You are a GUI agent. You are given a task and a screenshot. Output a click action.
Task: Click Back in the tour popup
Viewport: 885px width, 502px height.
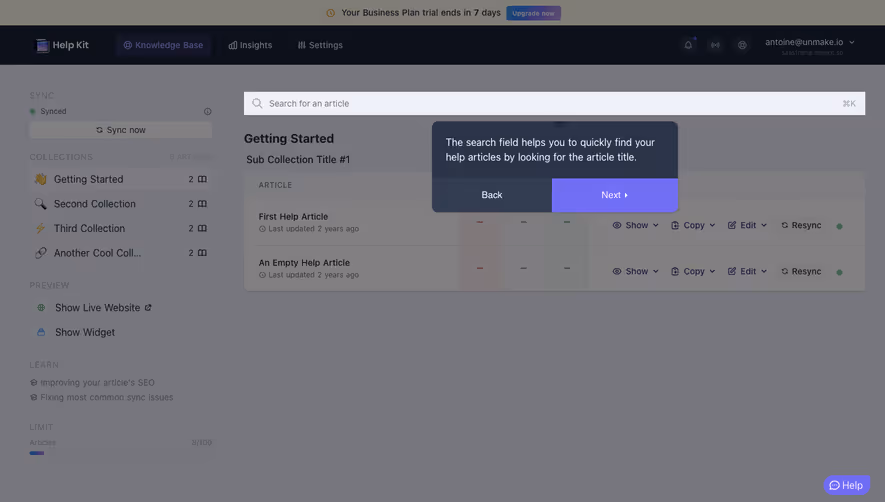[x=492, y=195]
